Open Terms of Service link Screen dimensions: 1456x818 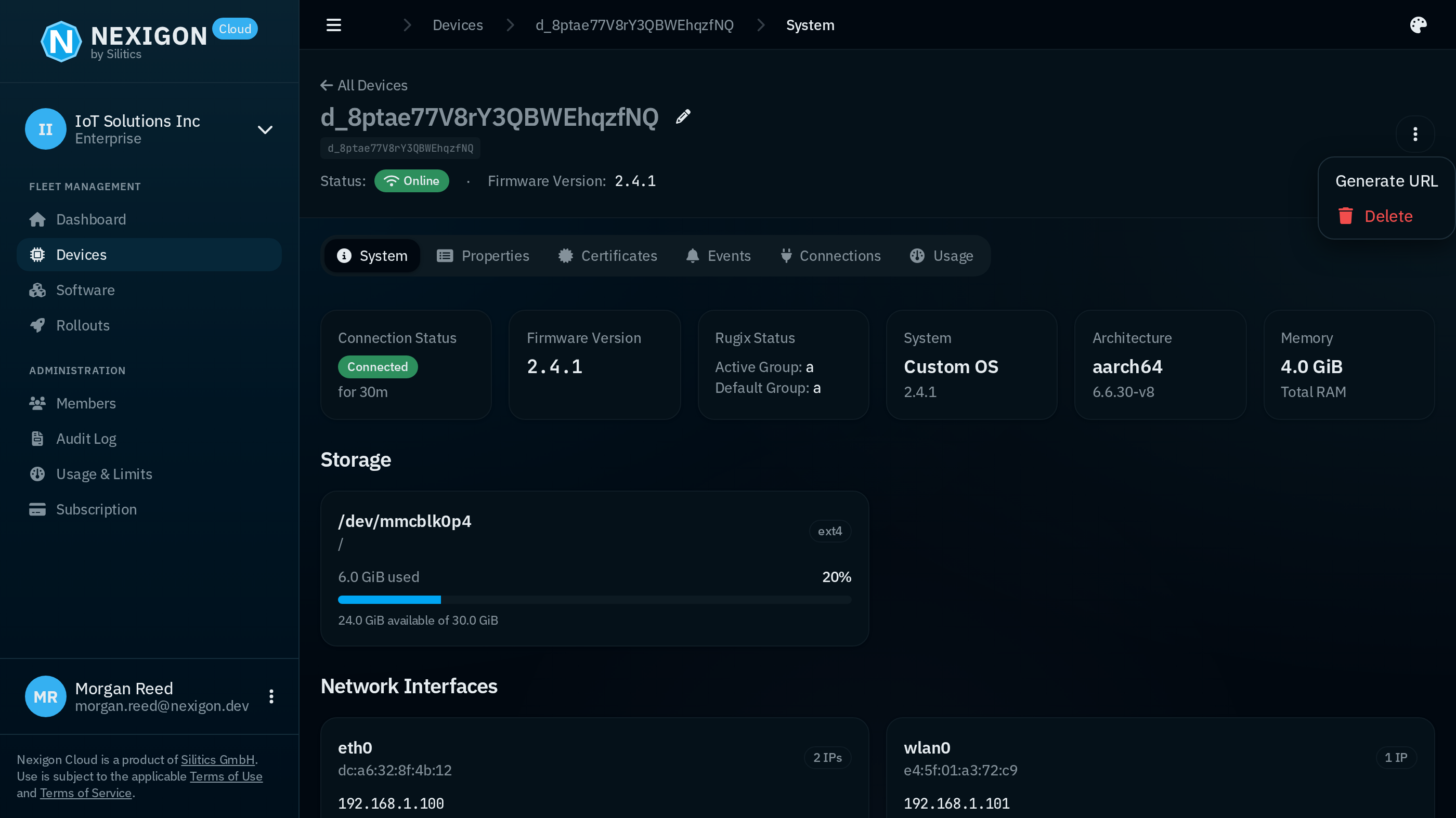point(85,793)
